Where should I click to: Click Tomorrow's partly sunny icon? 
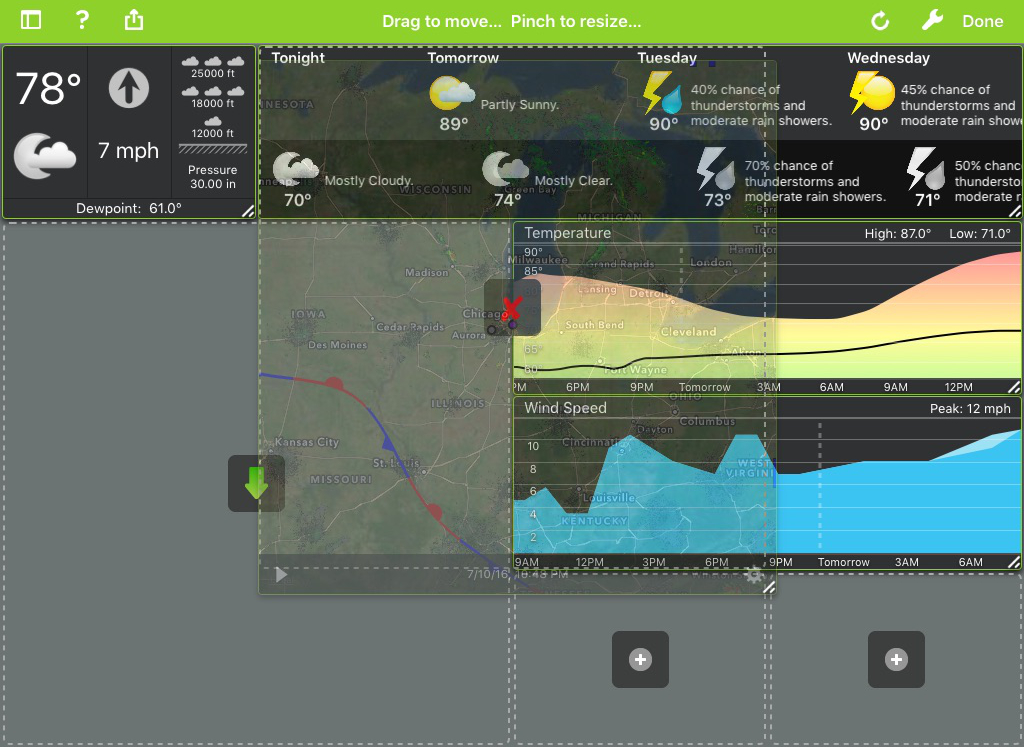click(451, 93)
